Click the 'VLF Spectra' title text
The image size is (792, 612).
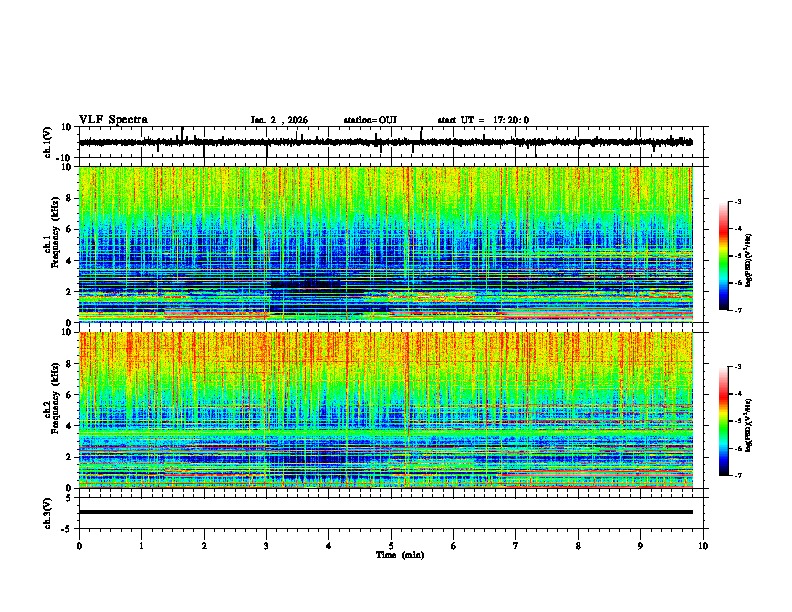[113, 120]
